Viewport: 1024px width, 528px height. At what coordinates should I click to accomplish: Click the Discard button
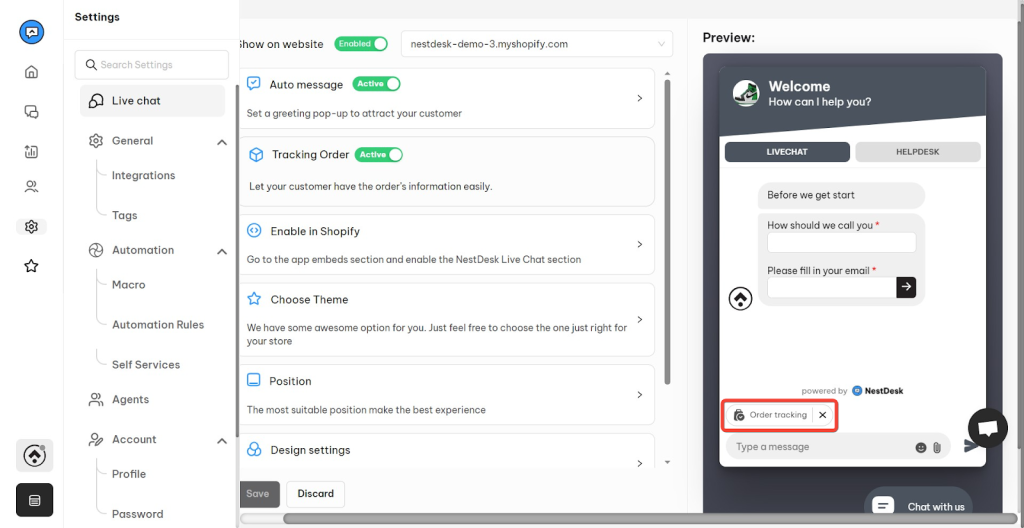[x=315, y=494]
